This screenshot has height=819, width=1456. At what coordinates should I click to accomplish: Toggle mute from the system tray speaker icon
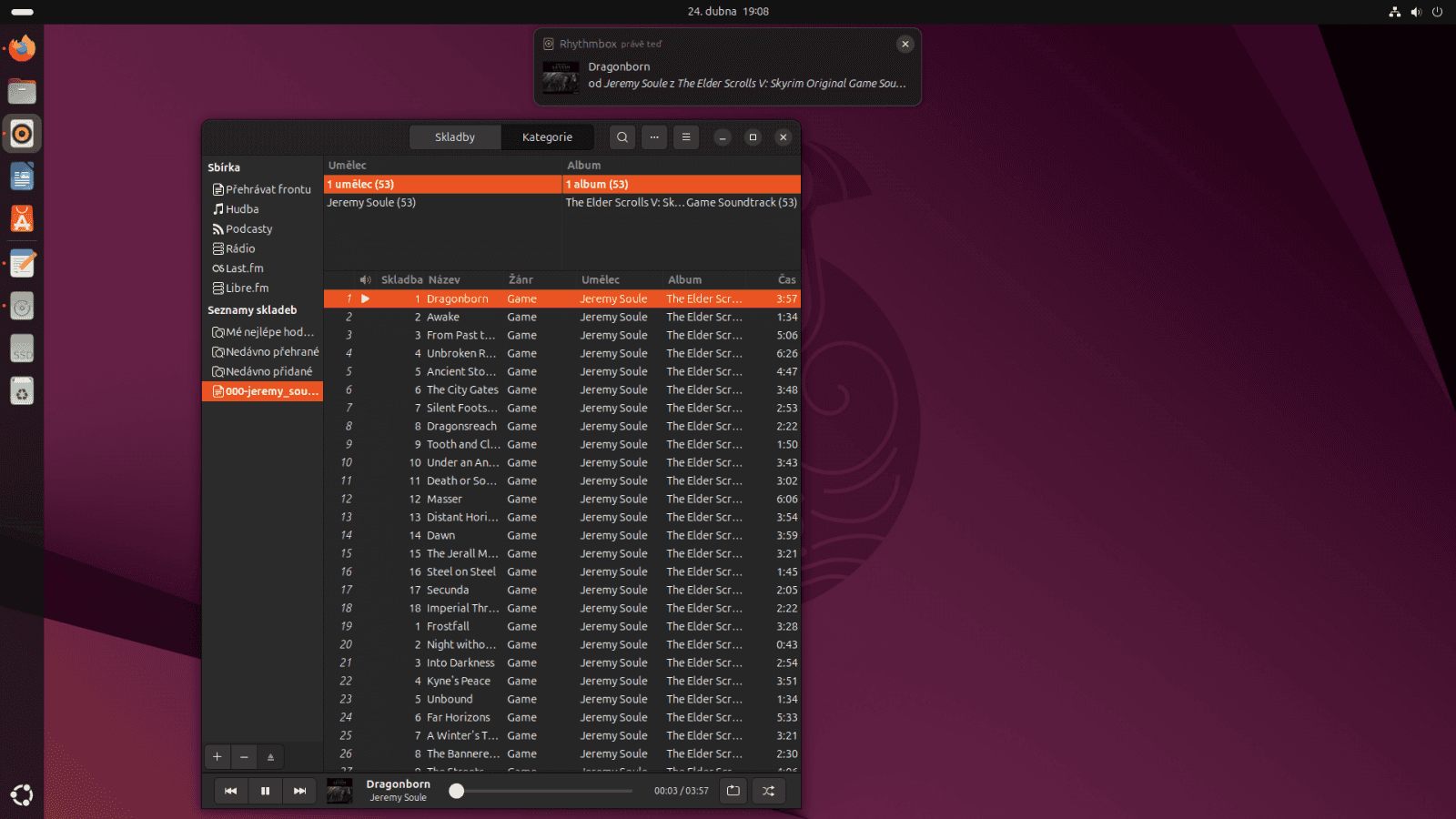[x=1416, y=12]
